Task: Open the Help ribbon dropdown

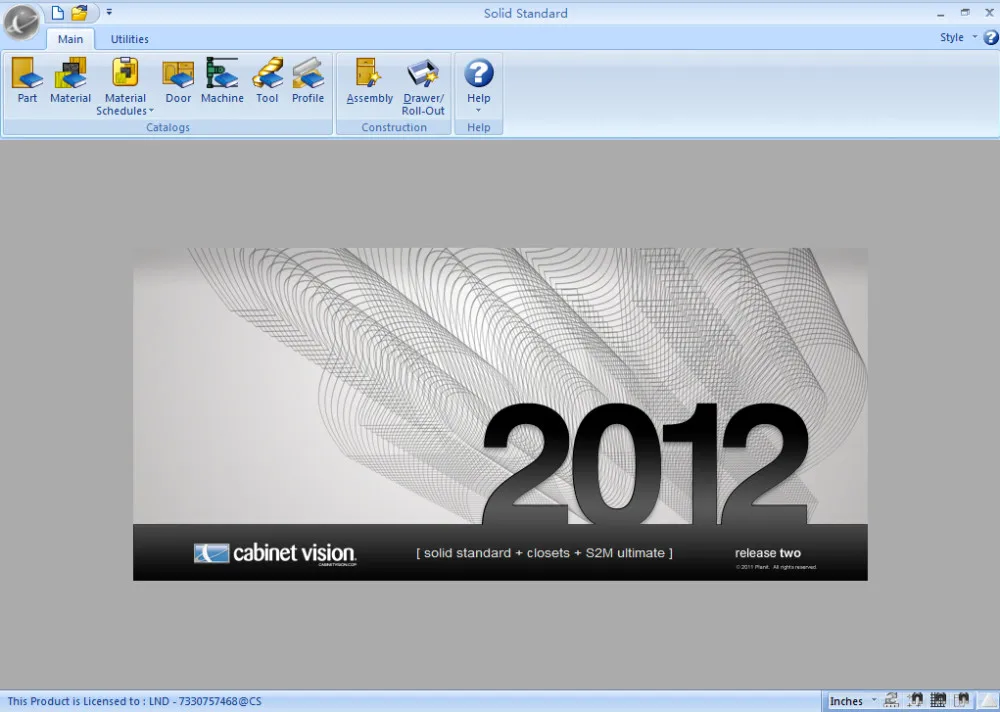Action: [x=478, y=87]
